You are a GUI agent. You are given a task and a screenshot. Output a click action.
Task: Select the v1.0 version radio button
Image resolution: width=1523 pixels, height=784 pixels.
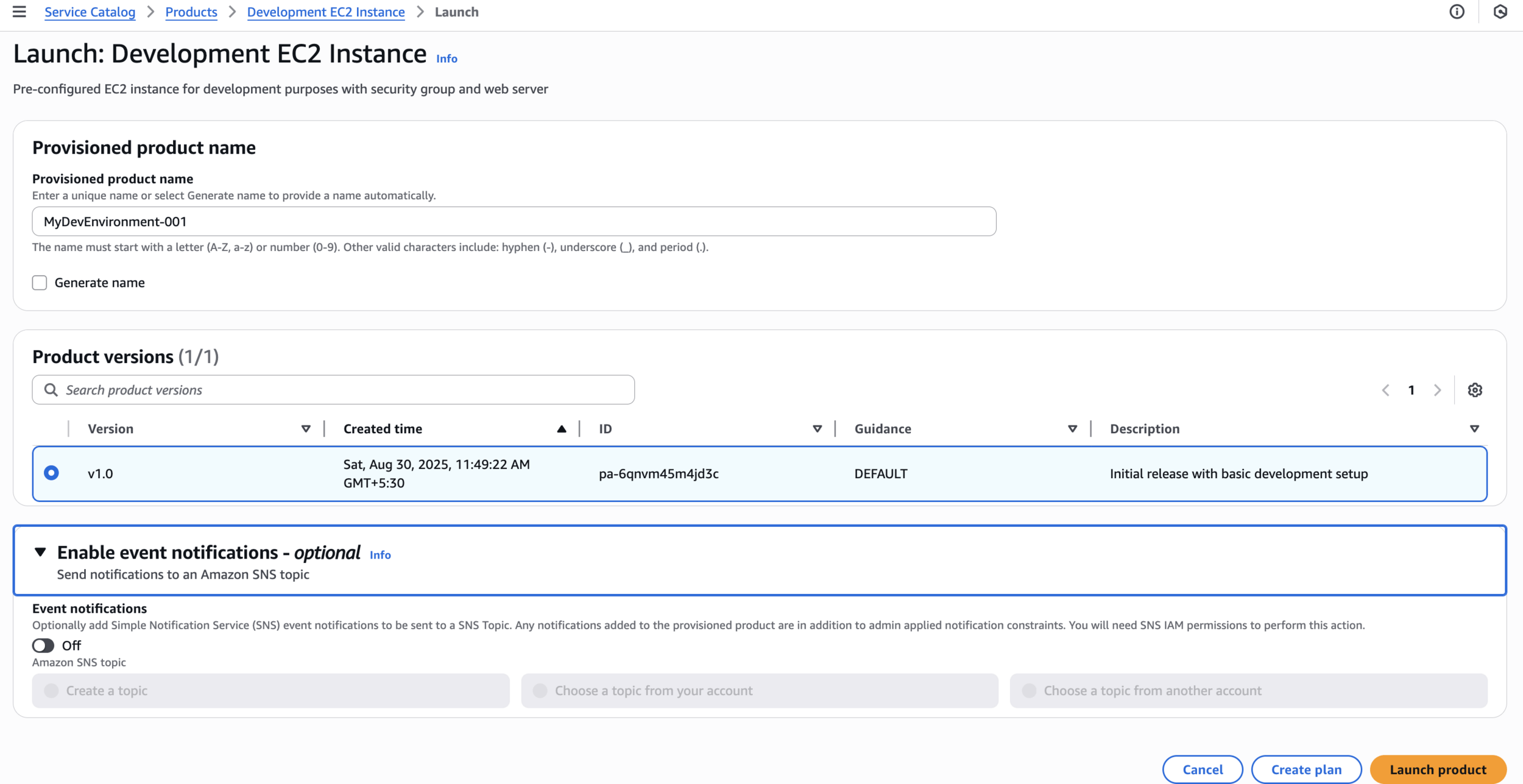[51, 473]
